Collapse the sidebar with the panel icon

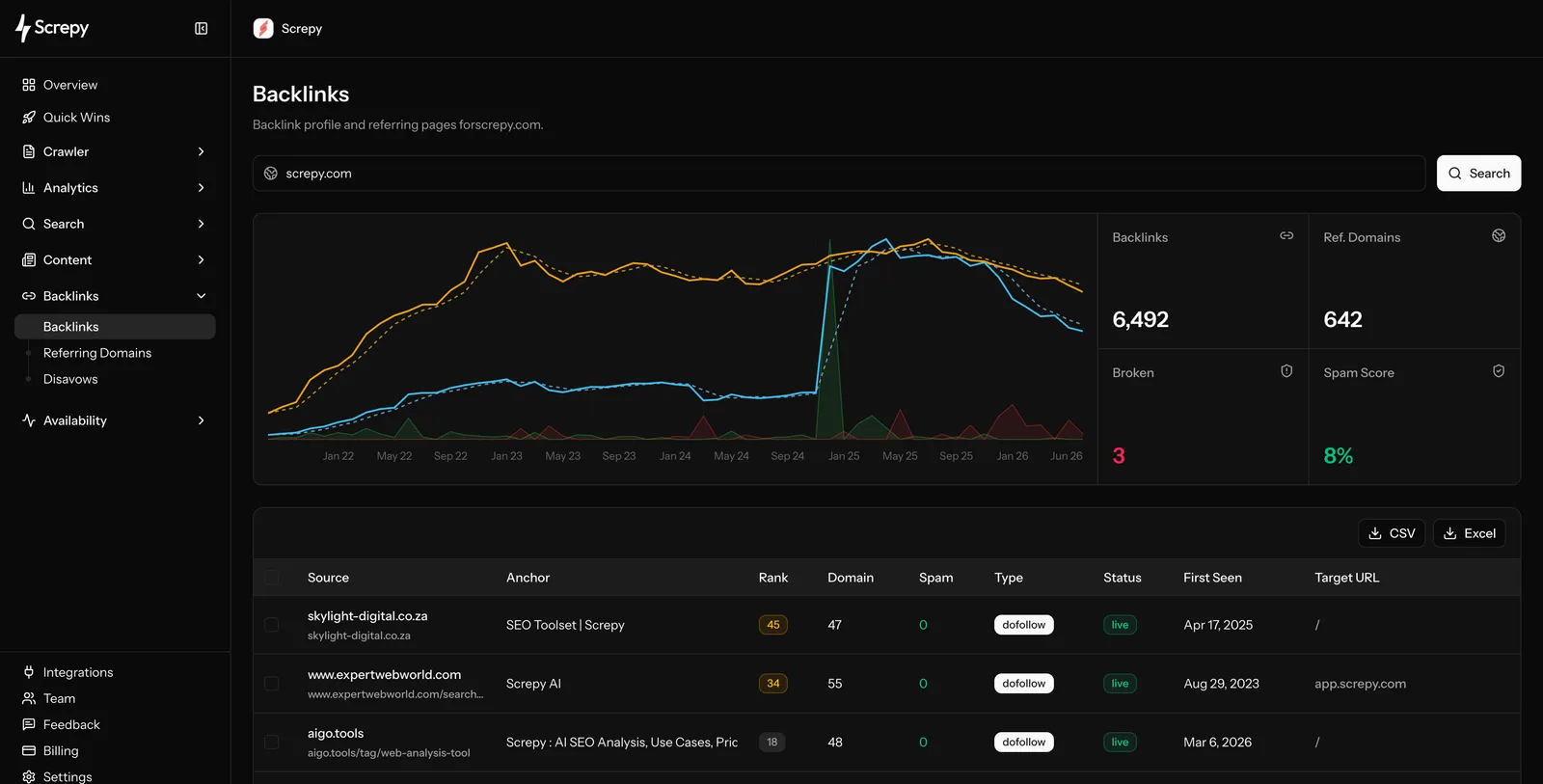[201, 29]
